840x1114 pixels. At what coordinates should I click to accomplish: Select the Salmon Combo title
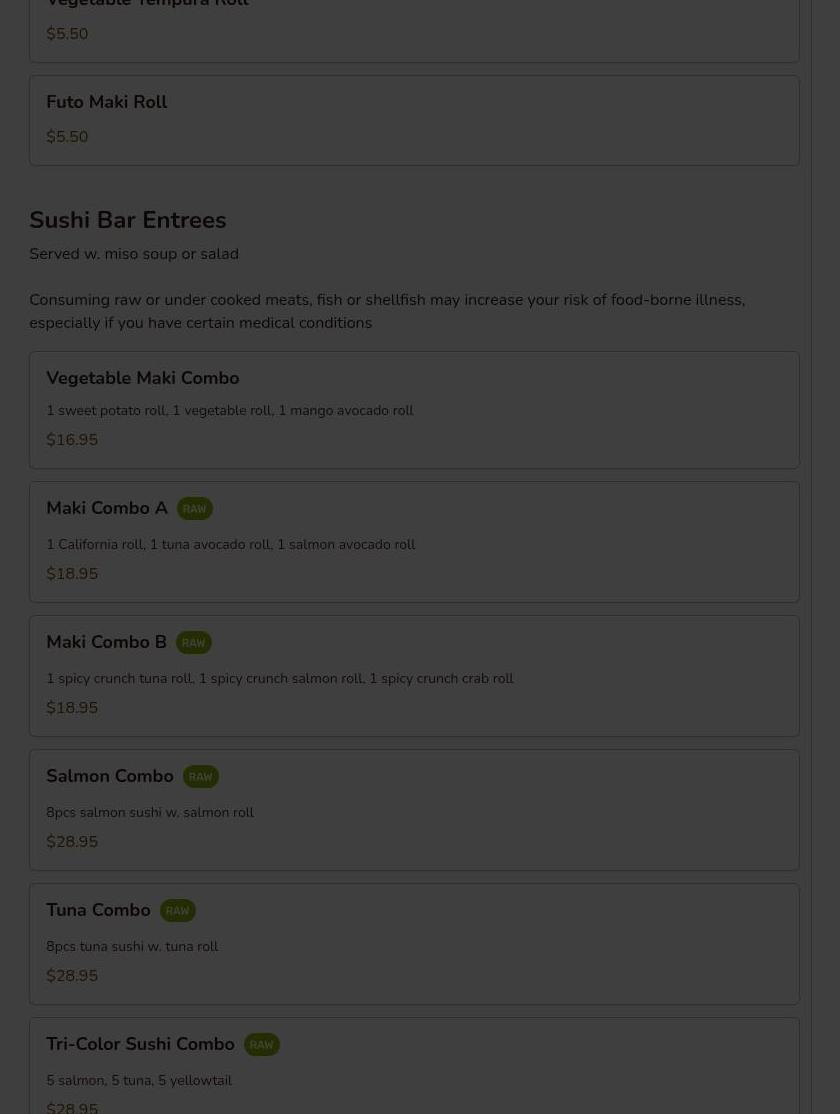[x=109, y=777]
